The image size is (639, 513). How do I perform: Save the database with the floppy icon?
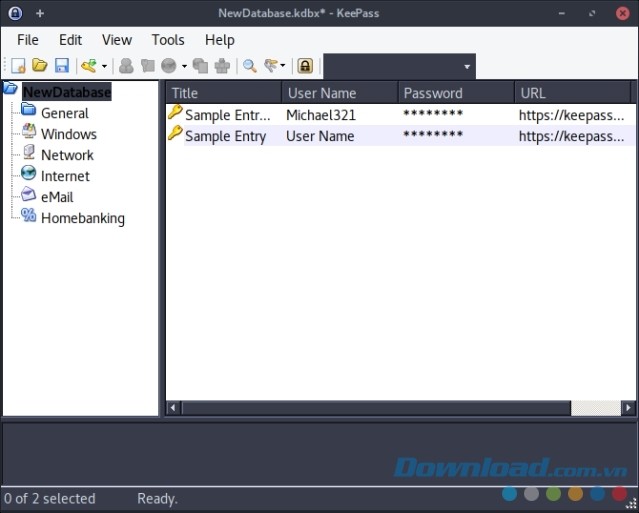tap(62, 66)
